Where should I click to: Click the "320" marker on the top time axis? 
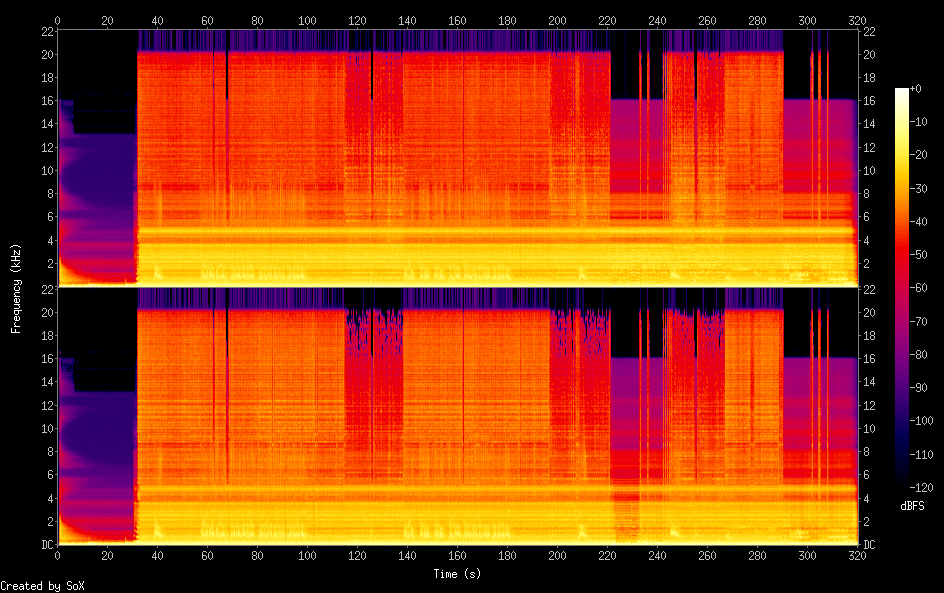click(858, 20)
